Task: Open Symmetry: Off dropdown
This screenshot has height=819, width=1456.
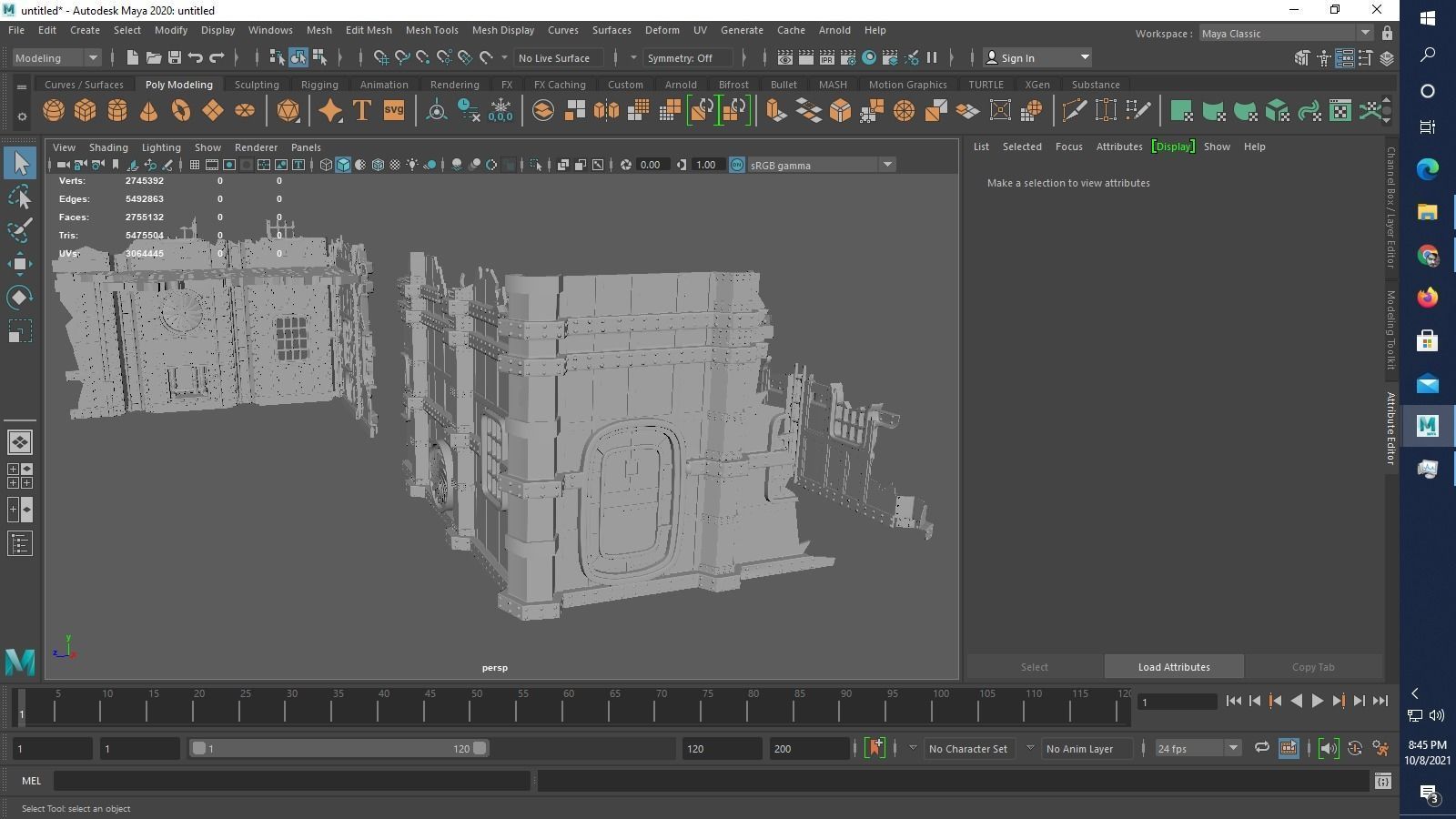Action: [689, 57]
